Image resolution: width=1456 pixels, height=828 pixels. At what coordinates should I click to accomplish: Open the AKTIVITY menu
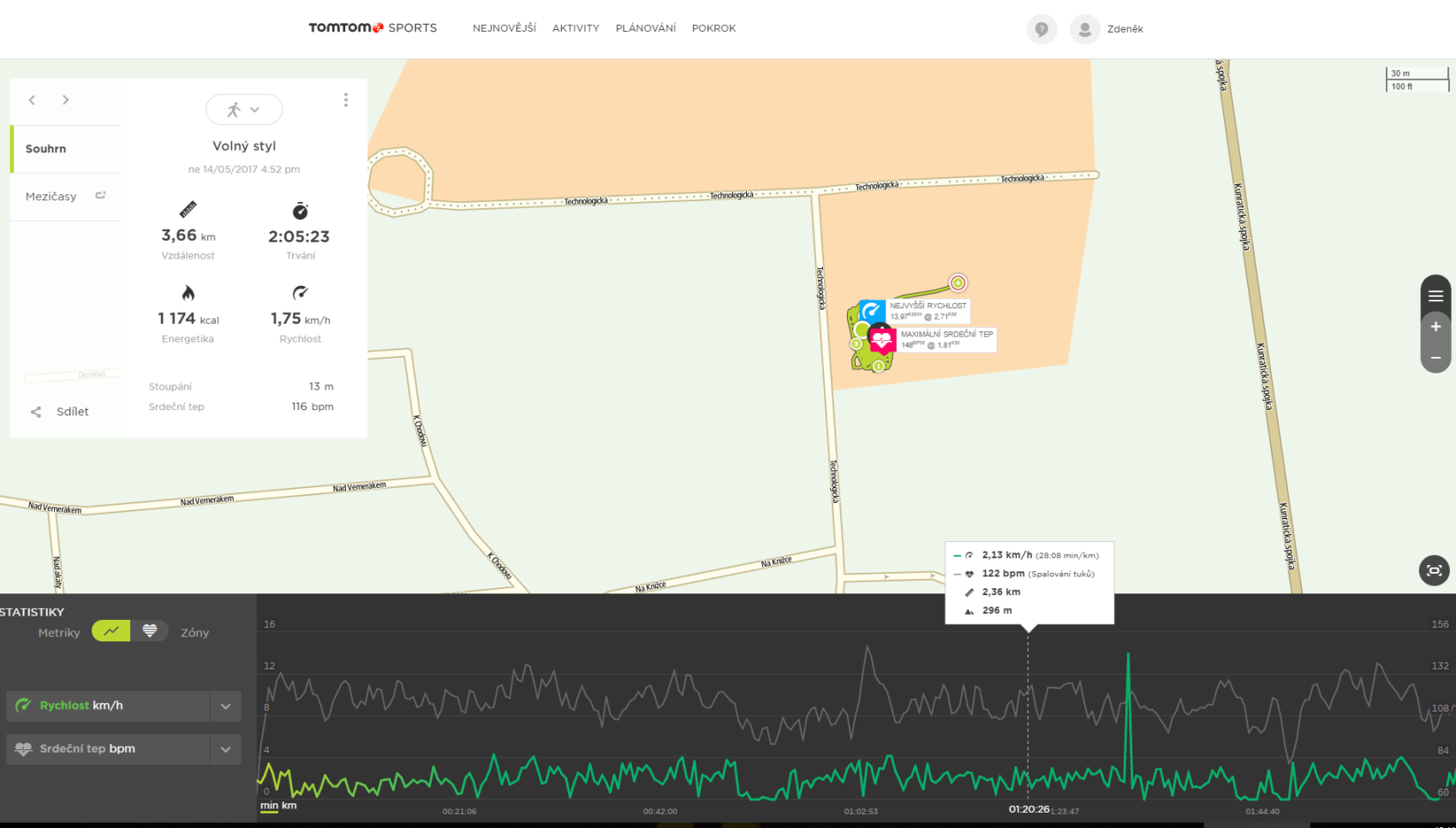576,28
